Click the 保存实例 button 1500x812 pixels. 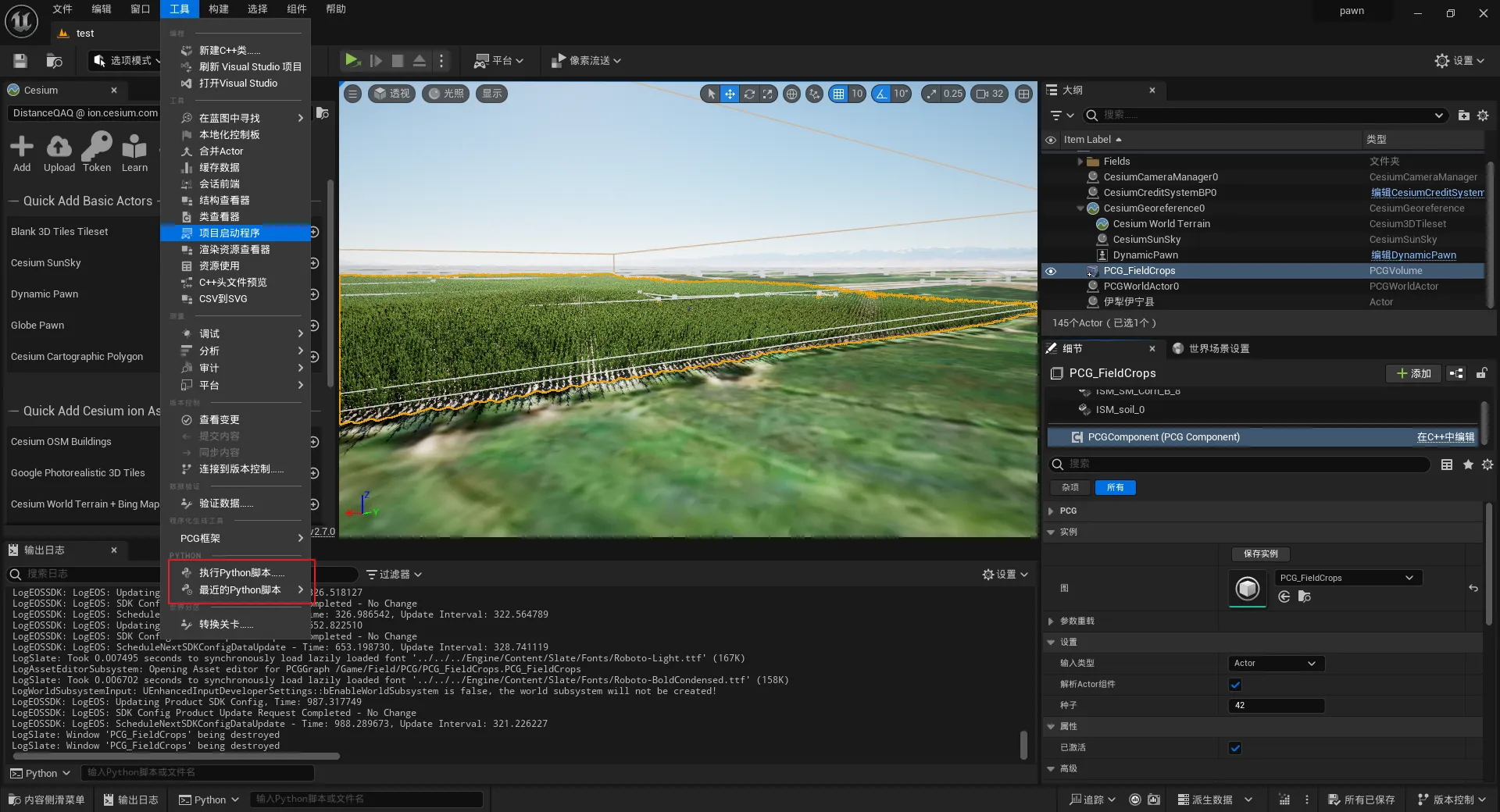coord(1260,554)
